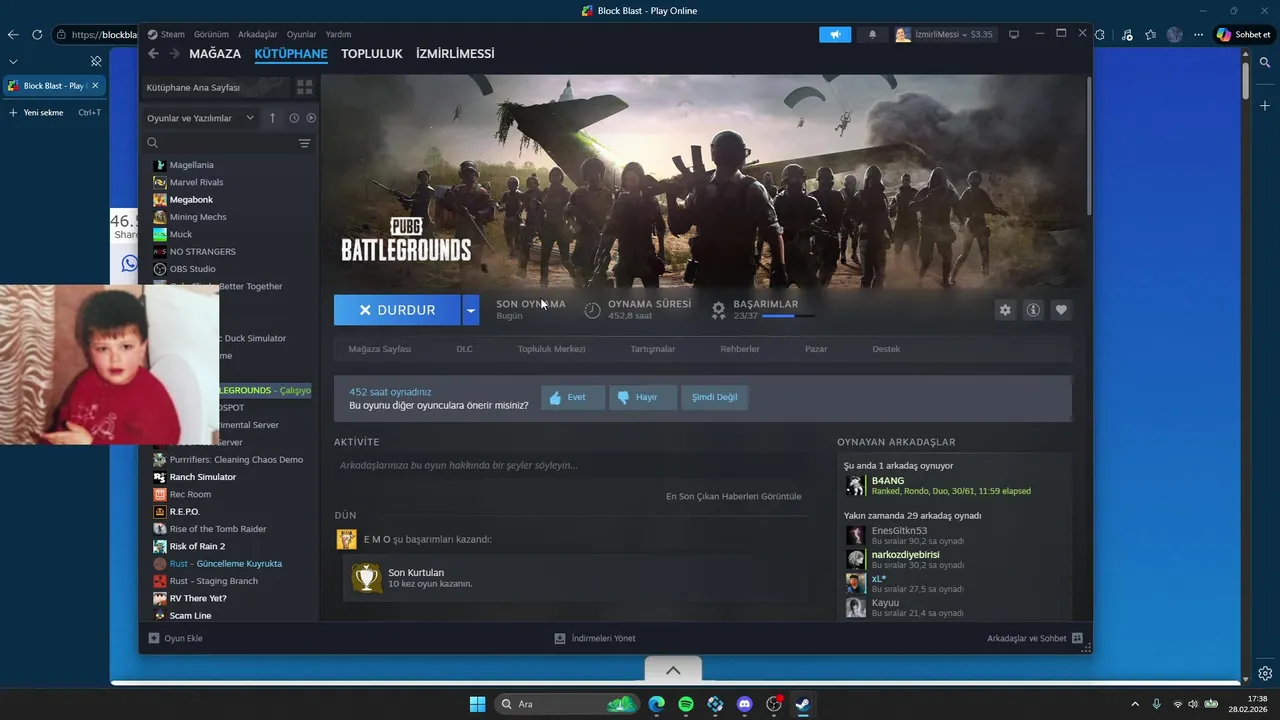Viewport: 1280px width, 720px height.
Task: Click the Başarımlar progress bar
Action: 788,316
